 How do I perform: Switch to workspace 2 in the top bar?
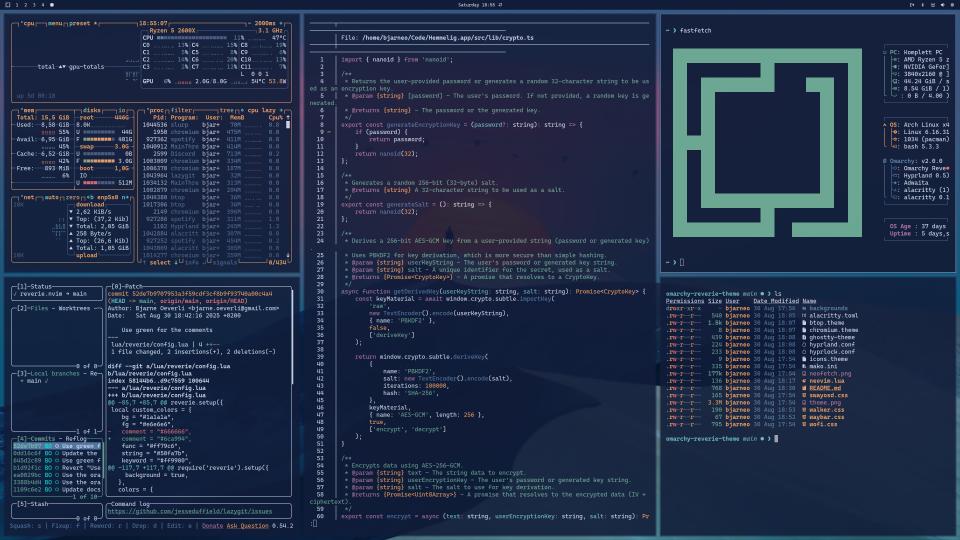26,5
